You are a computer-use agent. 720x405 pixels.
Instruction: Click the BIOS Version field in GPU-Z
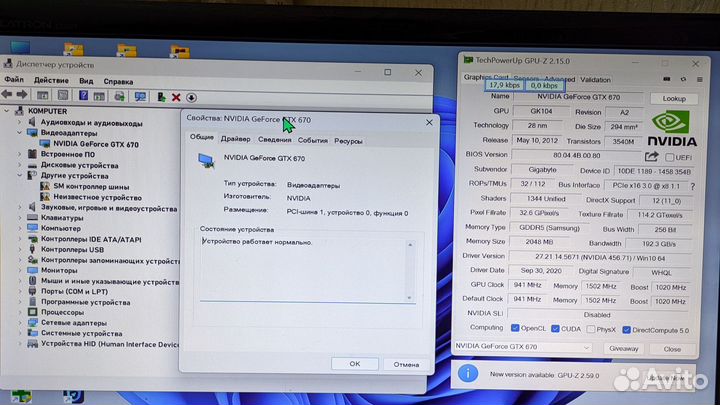(577, 156)
